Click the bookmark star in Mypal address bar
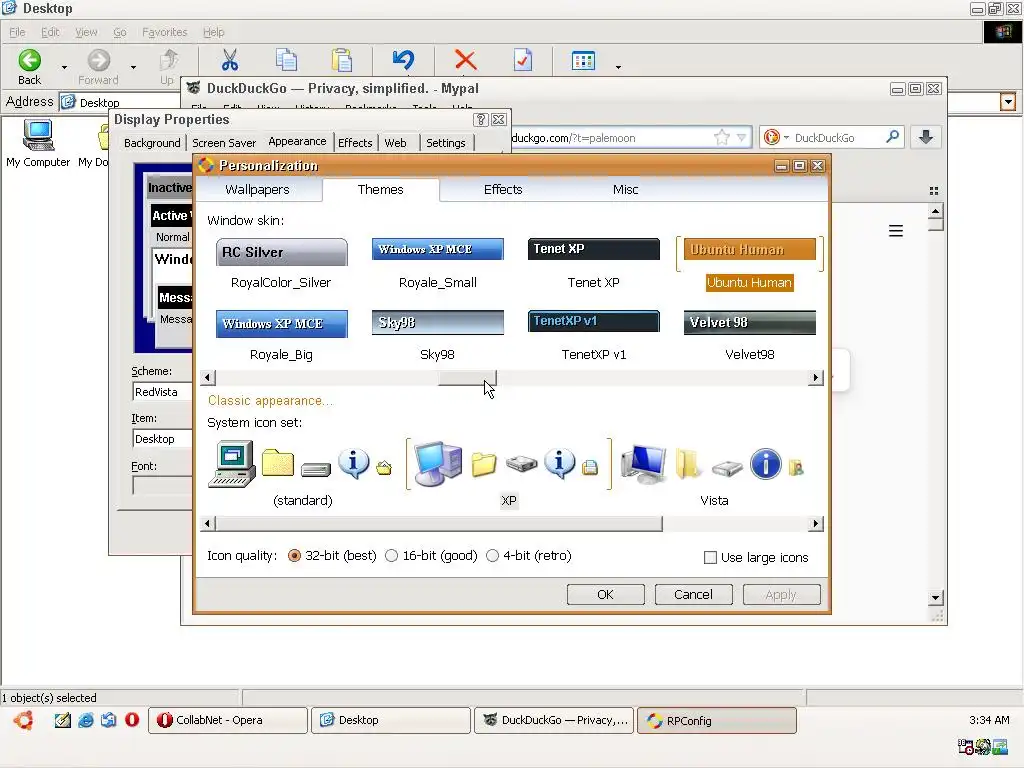The width and height of the screenshot is (1024, 768). (x=722, y=137)
